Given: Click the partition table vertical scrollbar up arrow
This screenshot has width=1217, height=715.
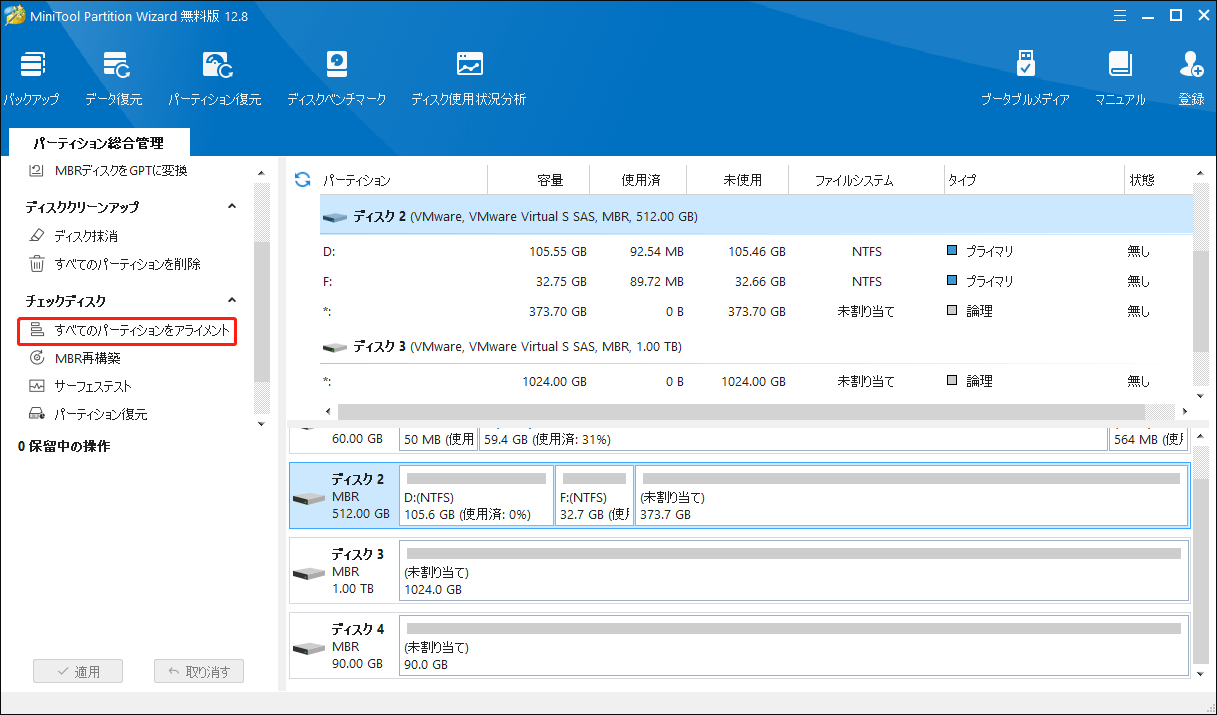Looking at the screenshot, I should [1200, 175].
